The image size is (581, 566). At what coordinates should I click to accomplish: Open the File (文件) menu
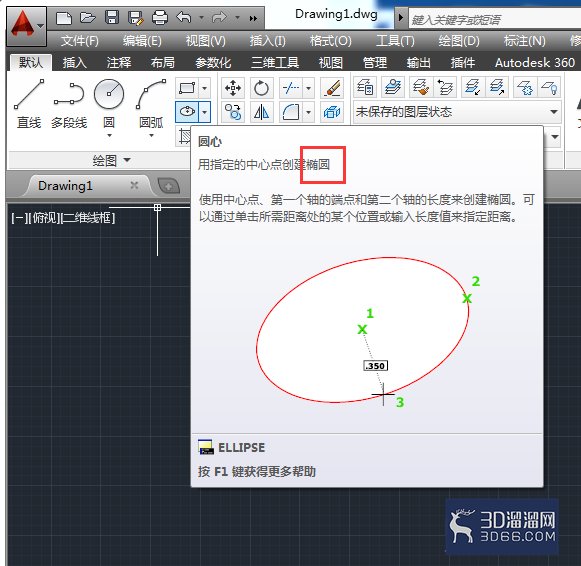(80, 40)
